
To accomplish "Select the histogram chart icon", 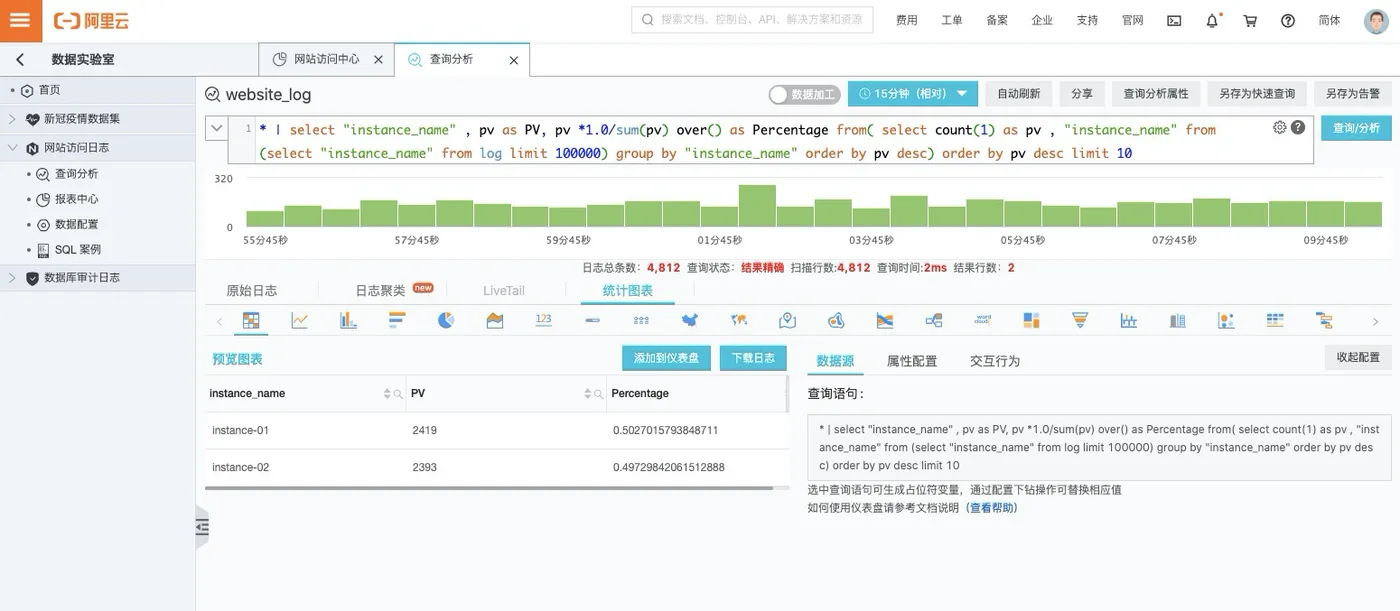I will pos(1129,320).
